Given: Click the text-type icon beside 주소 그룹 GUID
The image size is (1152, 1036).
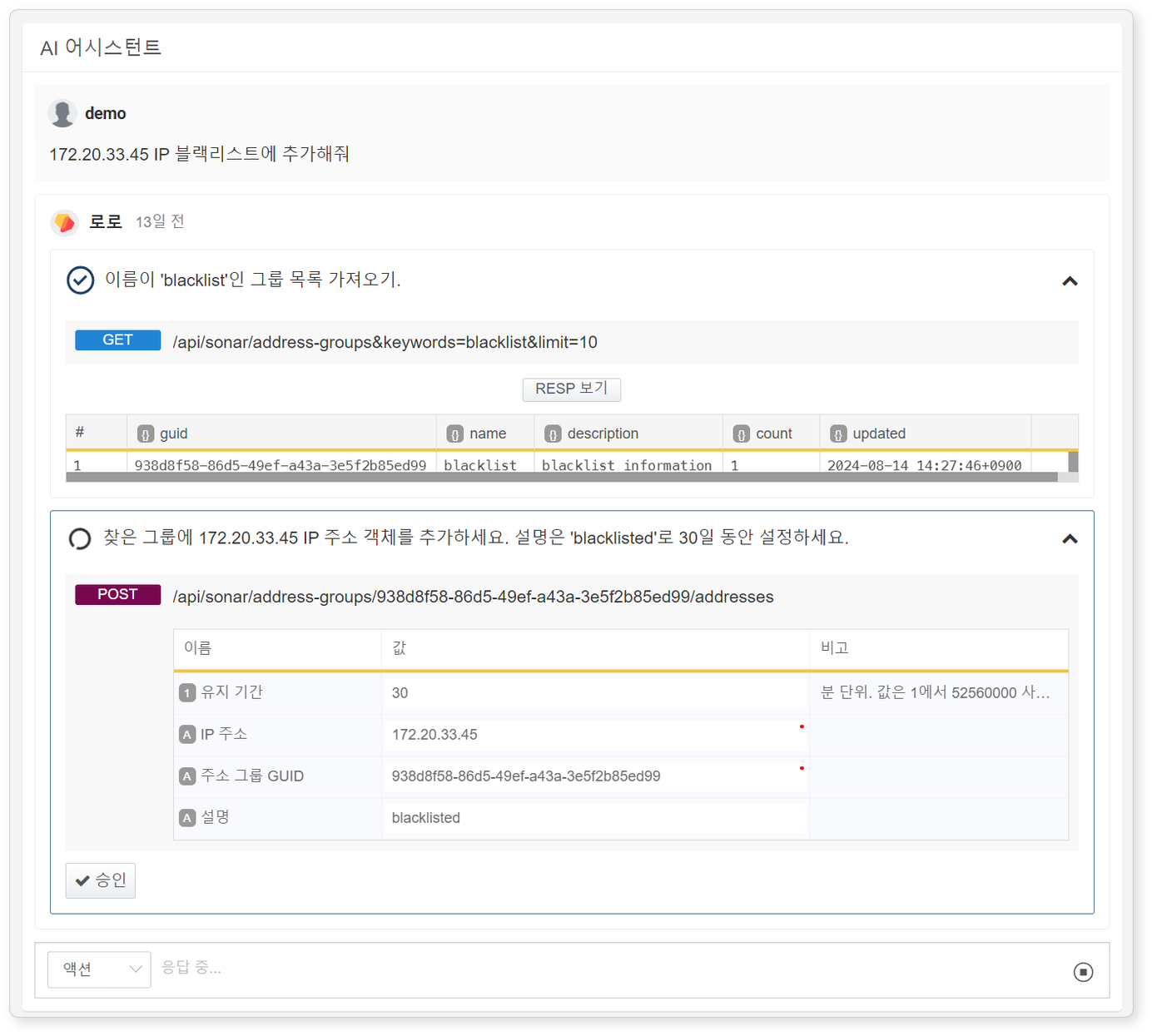Looking at the screenshot, I should (187, 776).
